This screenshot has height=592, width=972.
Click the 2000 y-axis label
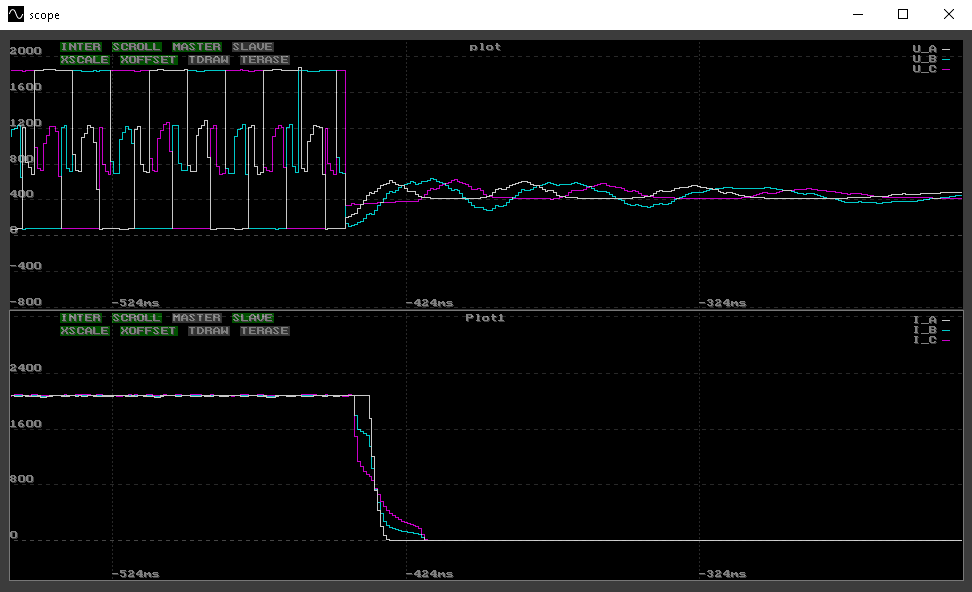point(26,51)
